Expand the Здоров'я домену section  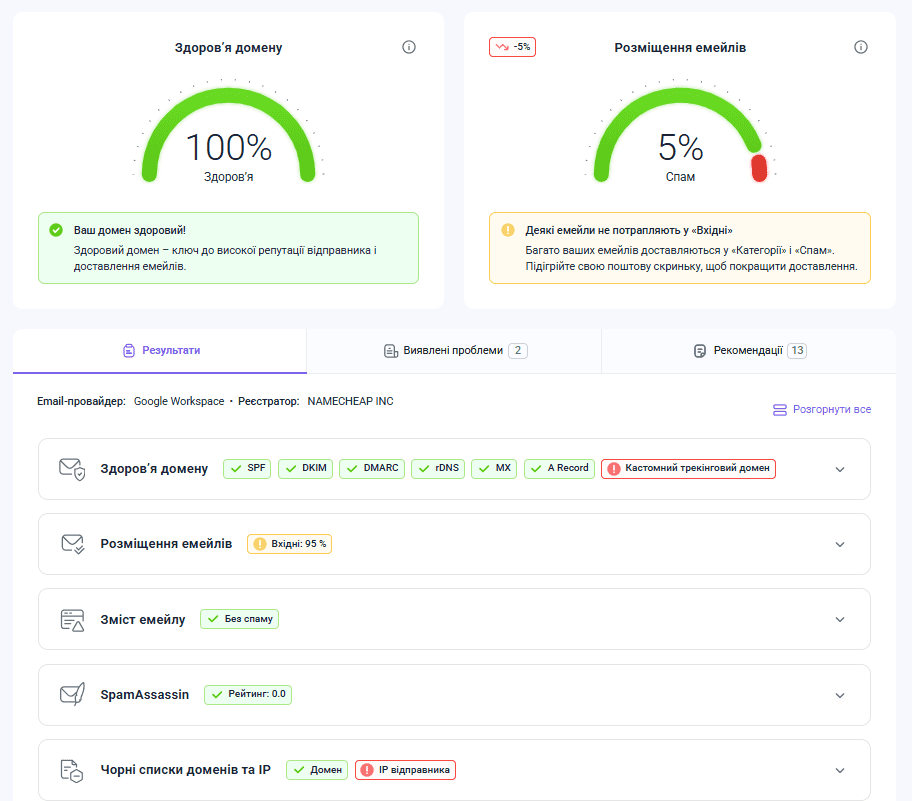pyautogui.click(x=840, y=469)
